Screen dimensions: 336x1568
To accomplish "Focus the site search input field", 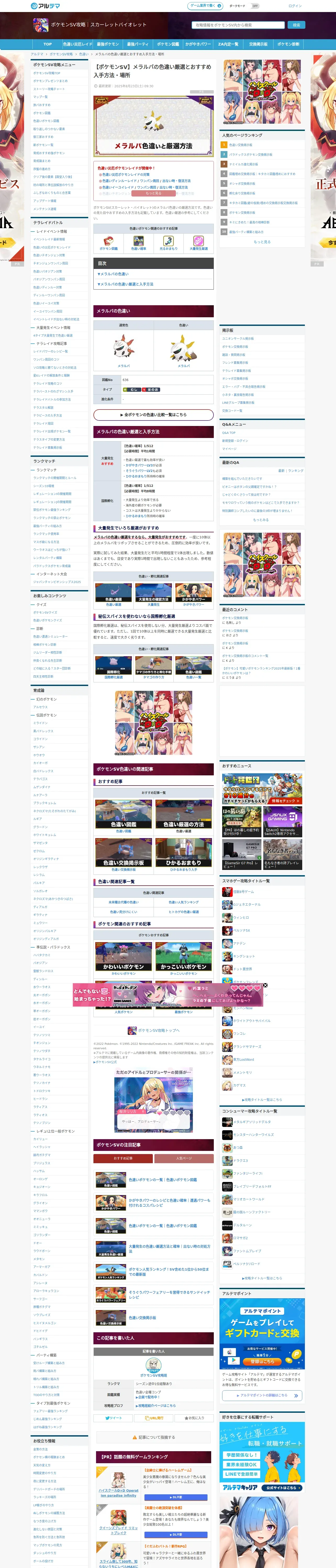I will [238, 25].
